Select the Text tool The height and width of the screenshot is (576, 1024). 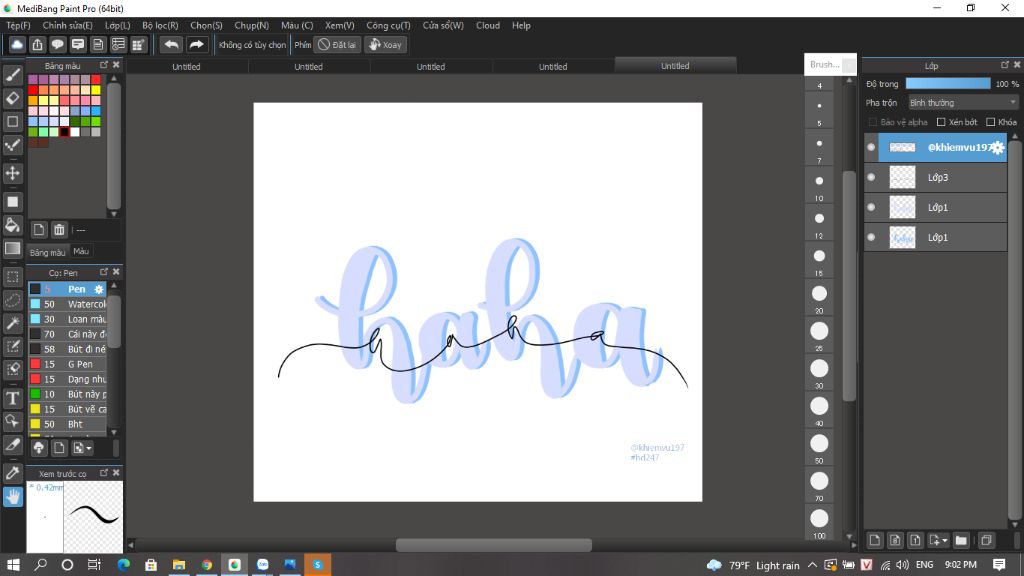pos(12,398)
